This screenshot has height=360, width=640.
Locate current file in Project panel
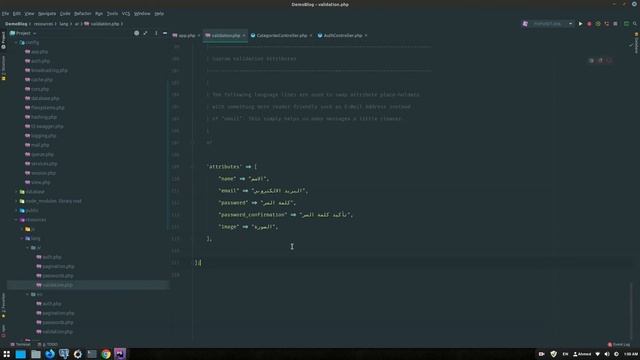click(136, 33)
